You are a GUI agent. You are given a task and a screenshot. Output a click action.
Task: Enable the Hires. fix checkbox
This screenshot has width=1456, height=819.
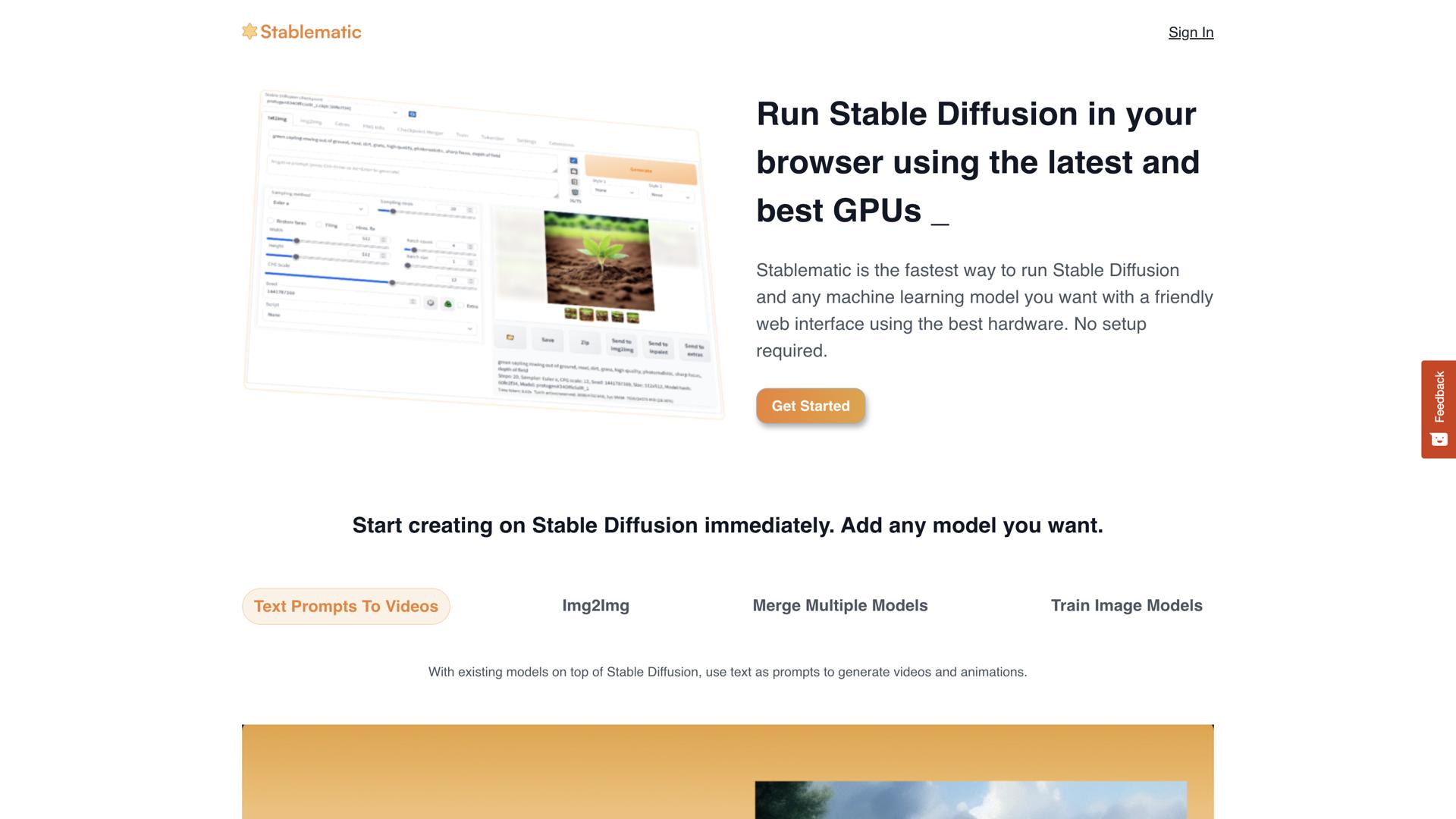click(x=350, y=227)
